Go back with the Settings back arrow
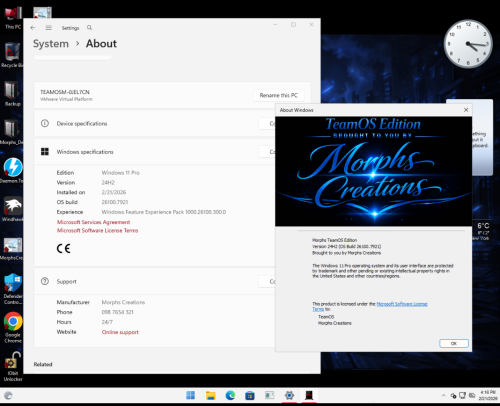The height and width of the screenshot is (406, 500). point(33,28)
